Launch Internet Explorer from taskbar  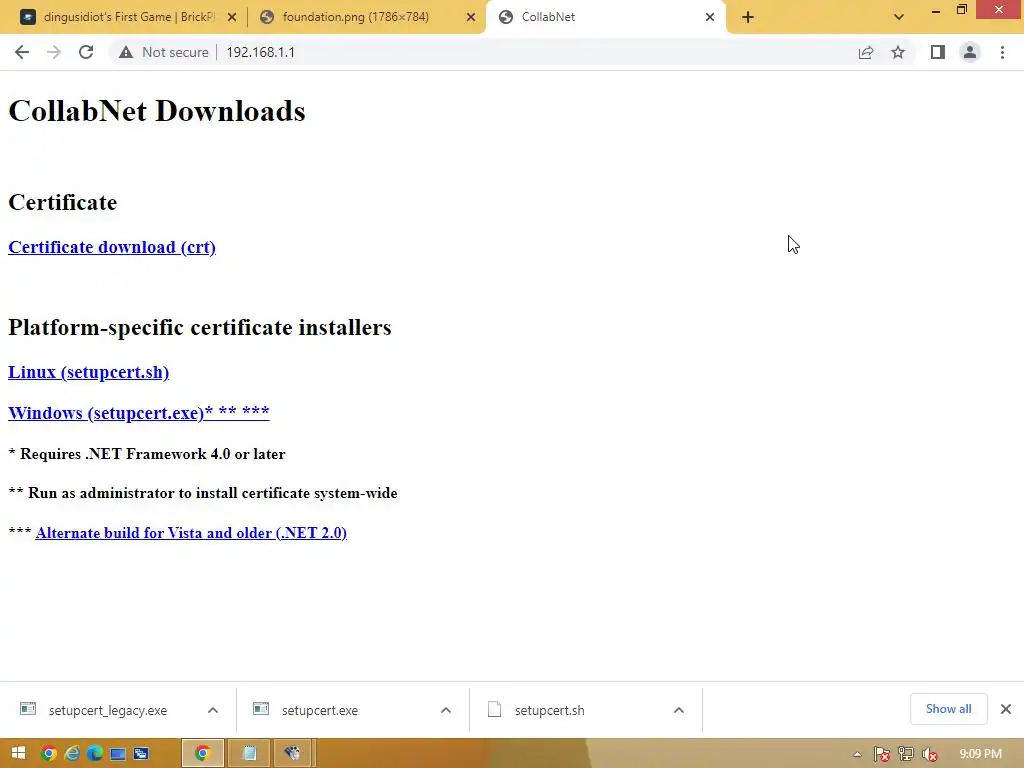[x=72, y=753]
